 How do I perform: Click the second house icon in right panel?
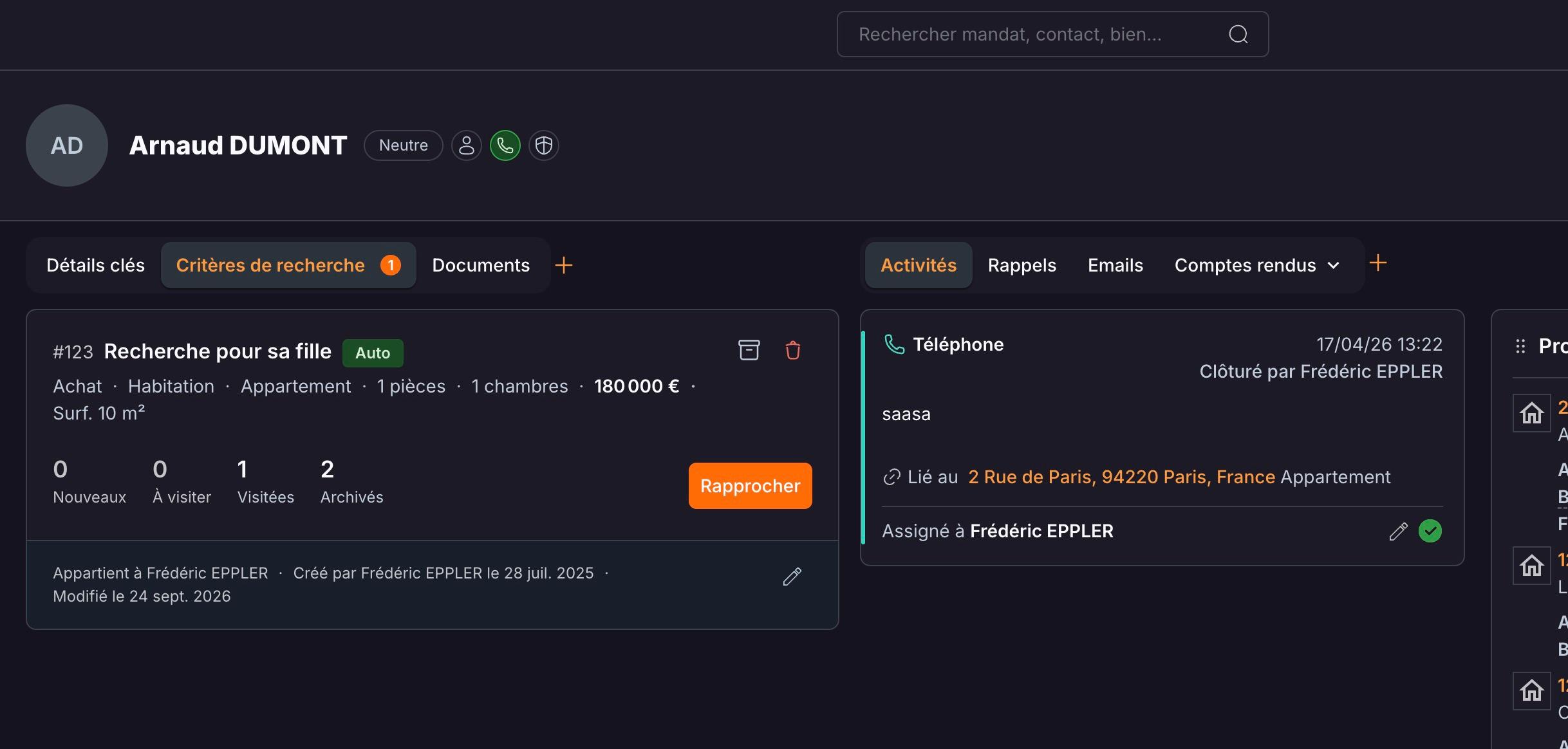click(1532, 566)
